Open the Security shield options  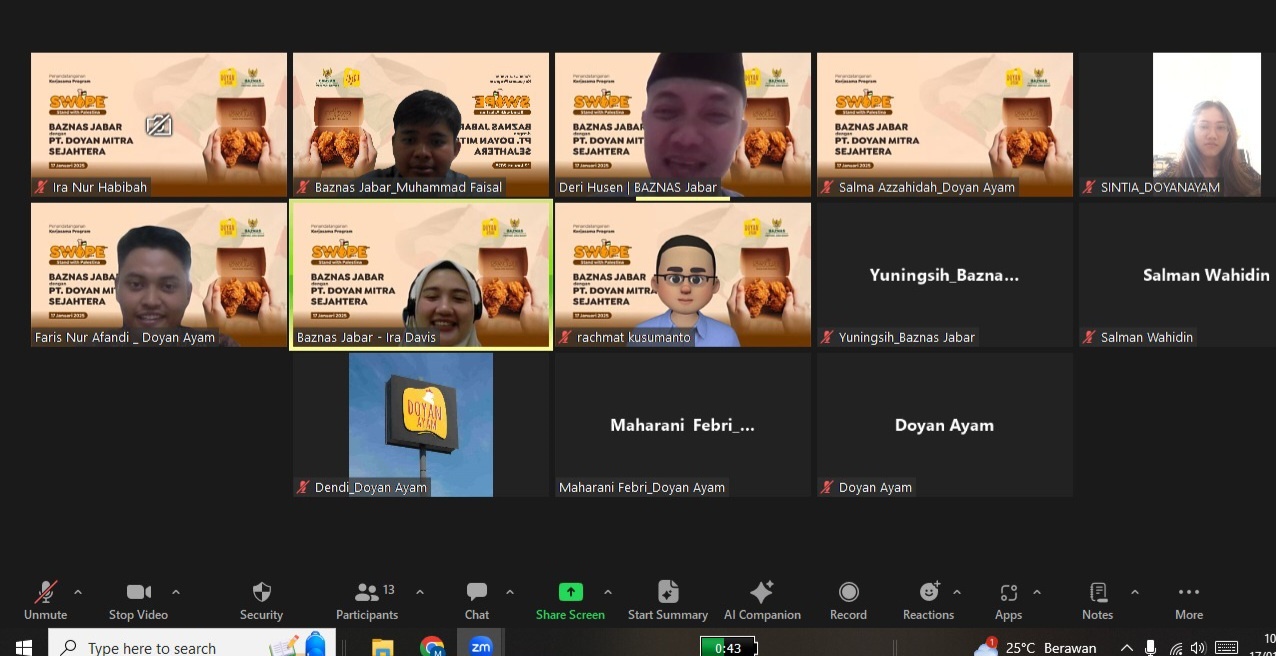pos(262,600)
